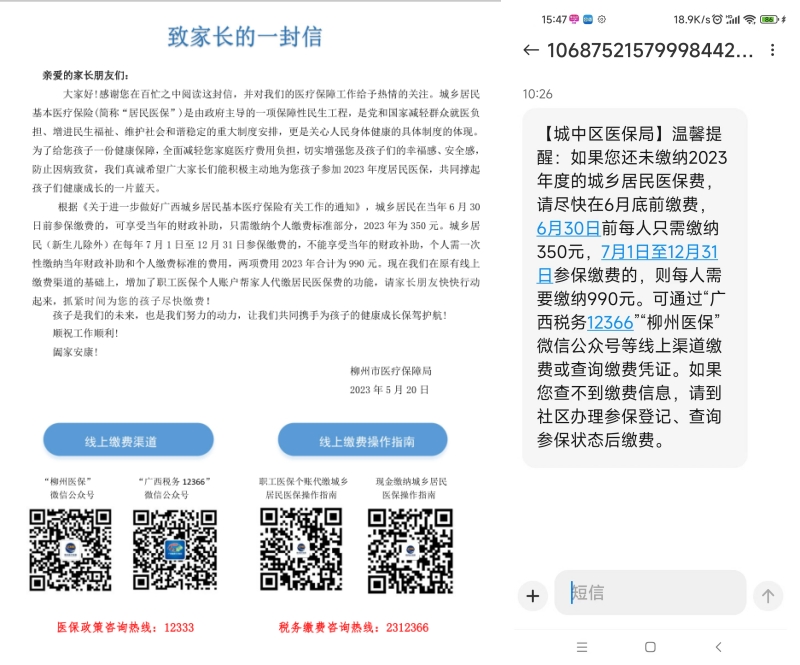Tap the Android recent apps navigation icon

(581, 647)
